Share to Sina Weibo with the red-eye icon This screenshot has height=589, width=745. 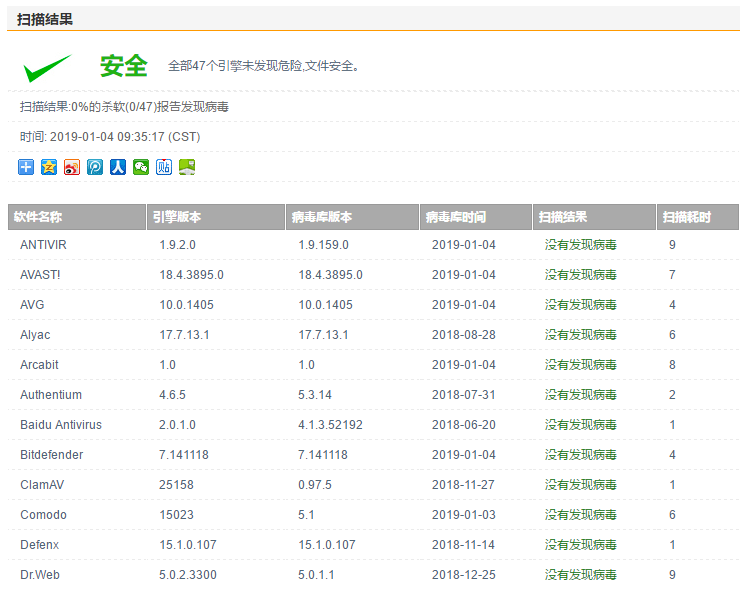click(x=72, y=167)
